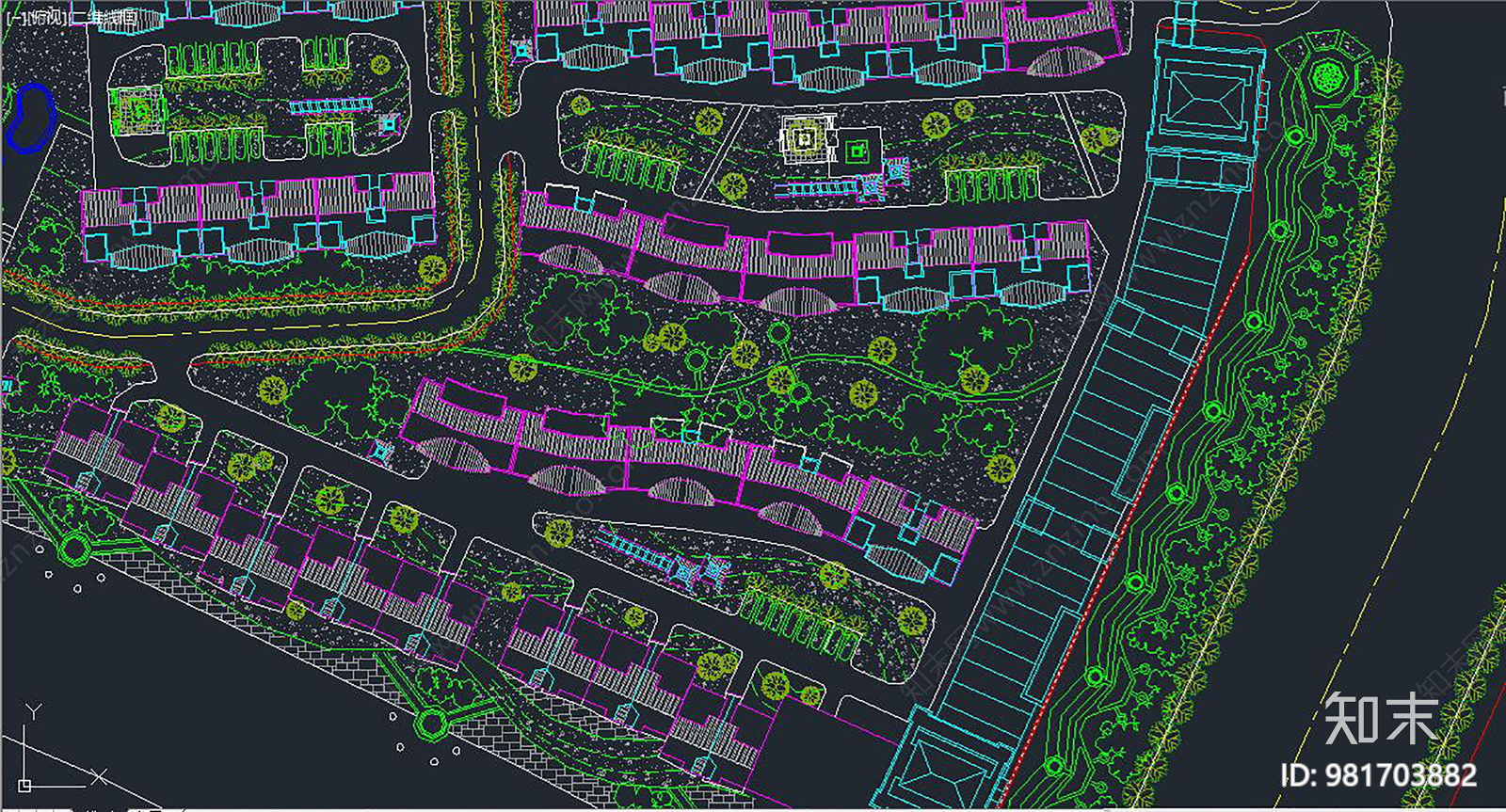Open the 俯视 view controls menu
This screenshot has width=1506, height=812.
[45, 17]
